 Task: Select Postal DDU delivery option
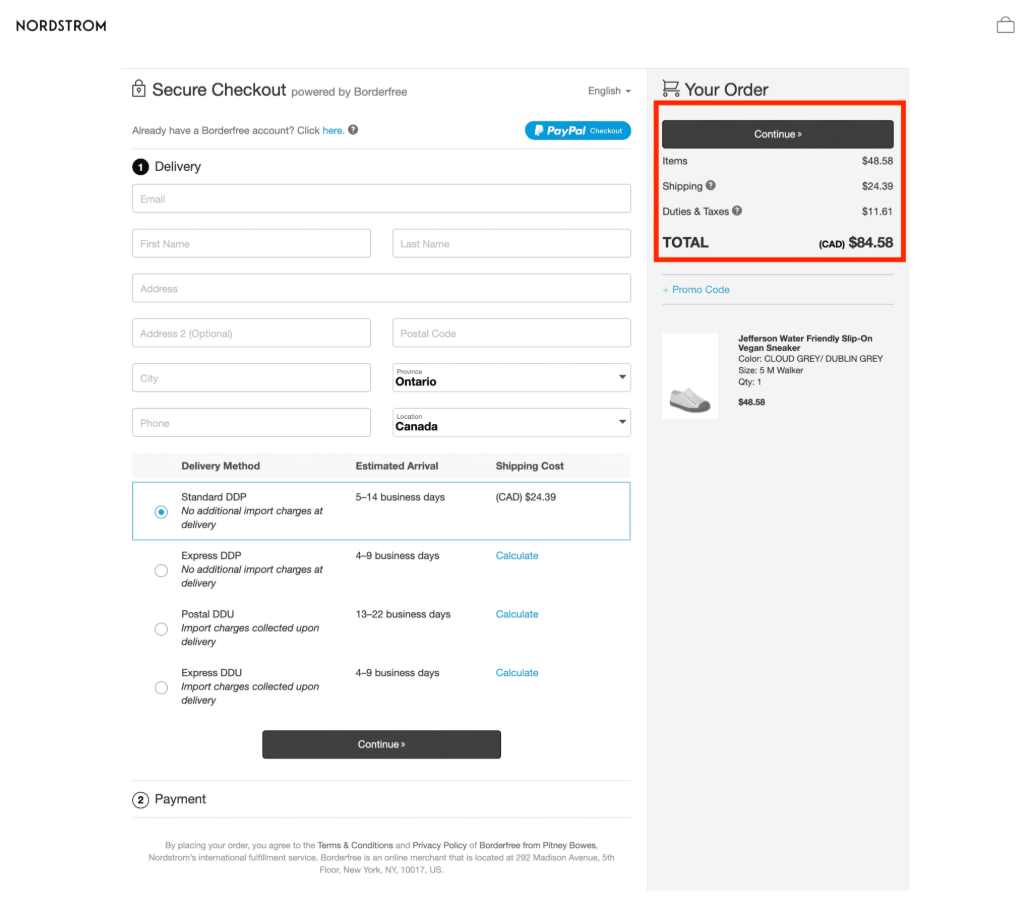tap(160, 629)
